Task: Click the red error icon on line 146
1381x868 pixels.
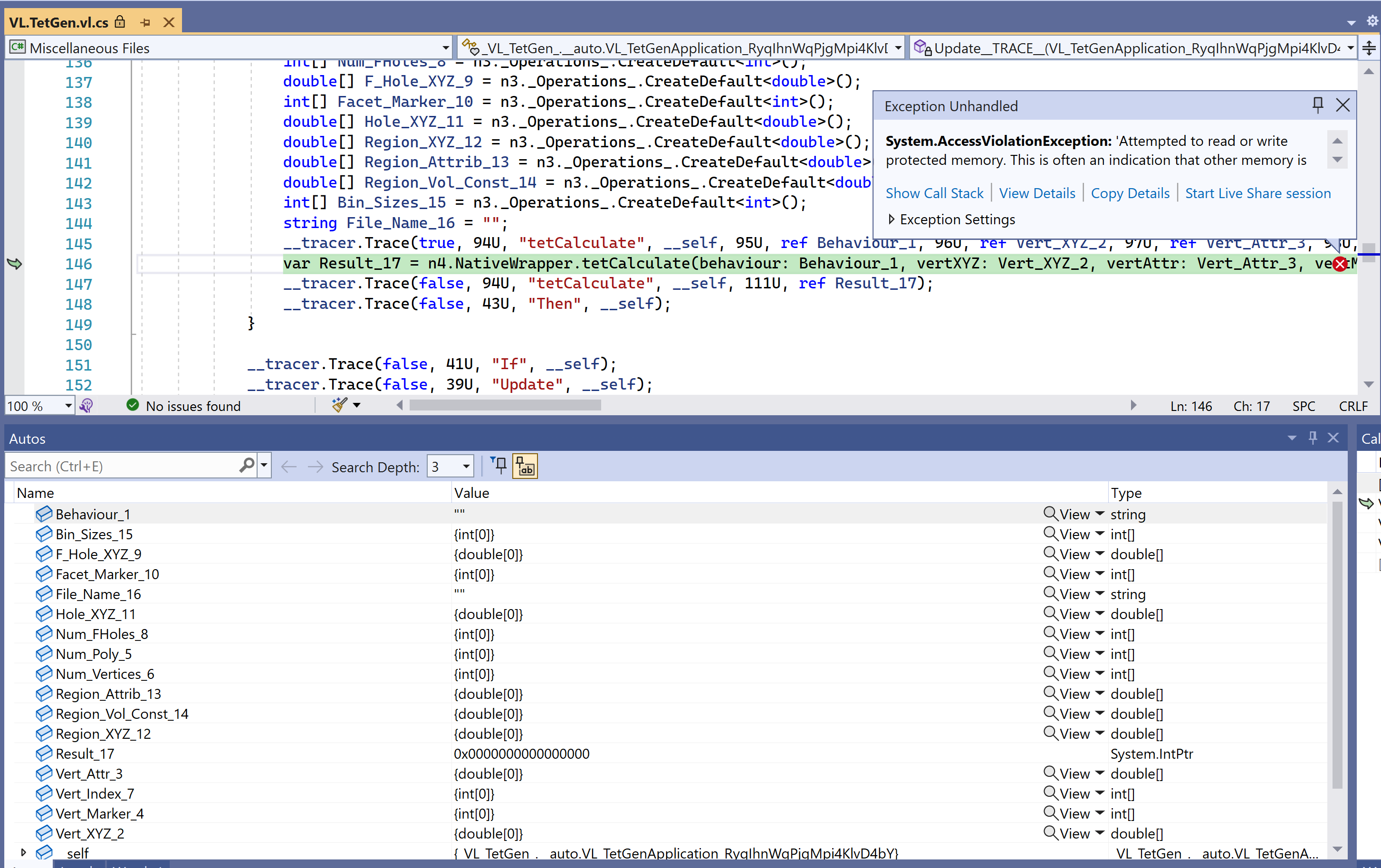Action: [1340, 264]
